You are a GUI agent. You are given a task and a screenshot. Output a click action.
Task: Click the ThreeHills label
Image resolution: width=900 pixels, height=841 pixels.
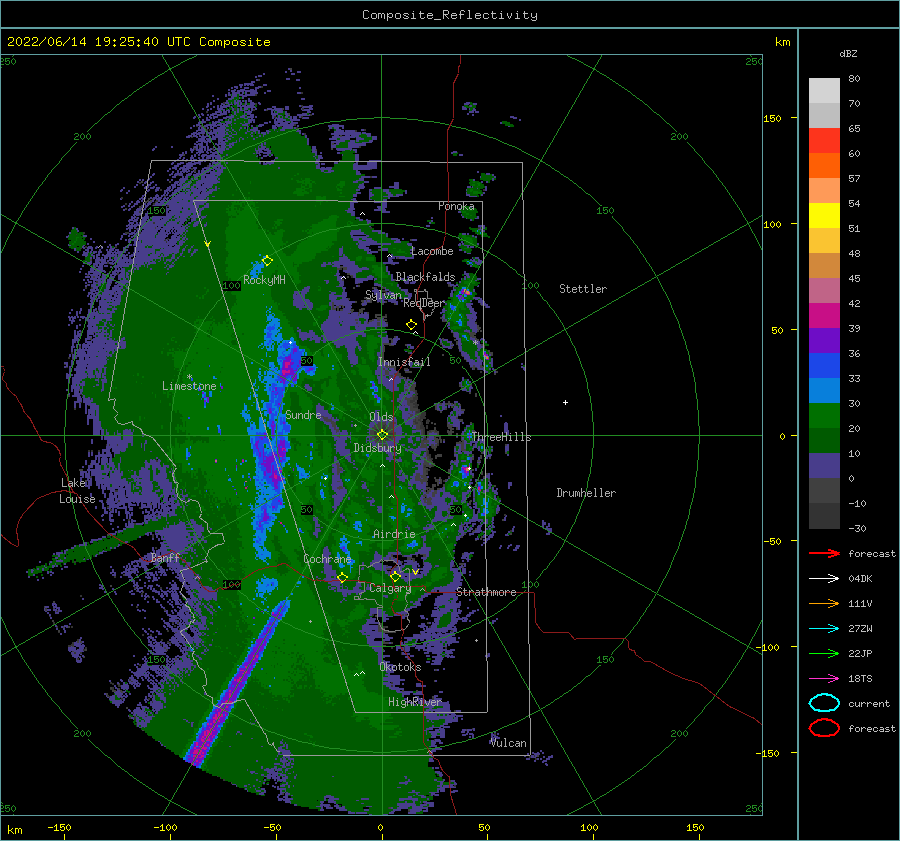tap(501, 437)
